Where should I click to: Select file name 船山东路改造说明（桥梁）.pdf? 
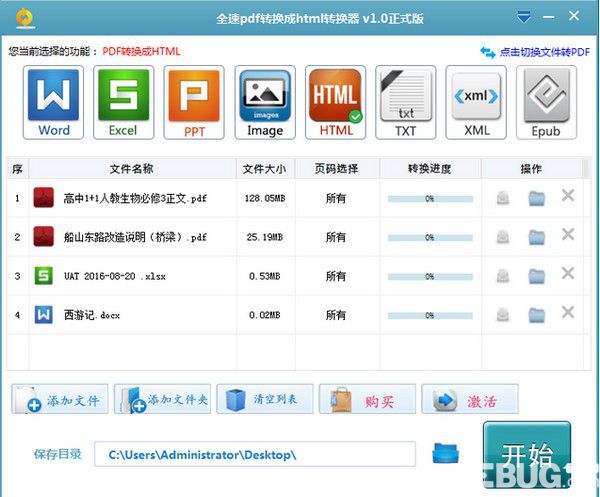click(135, 237)
